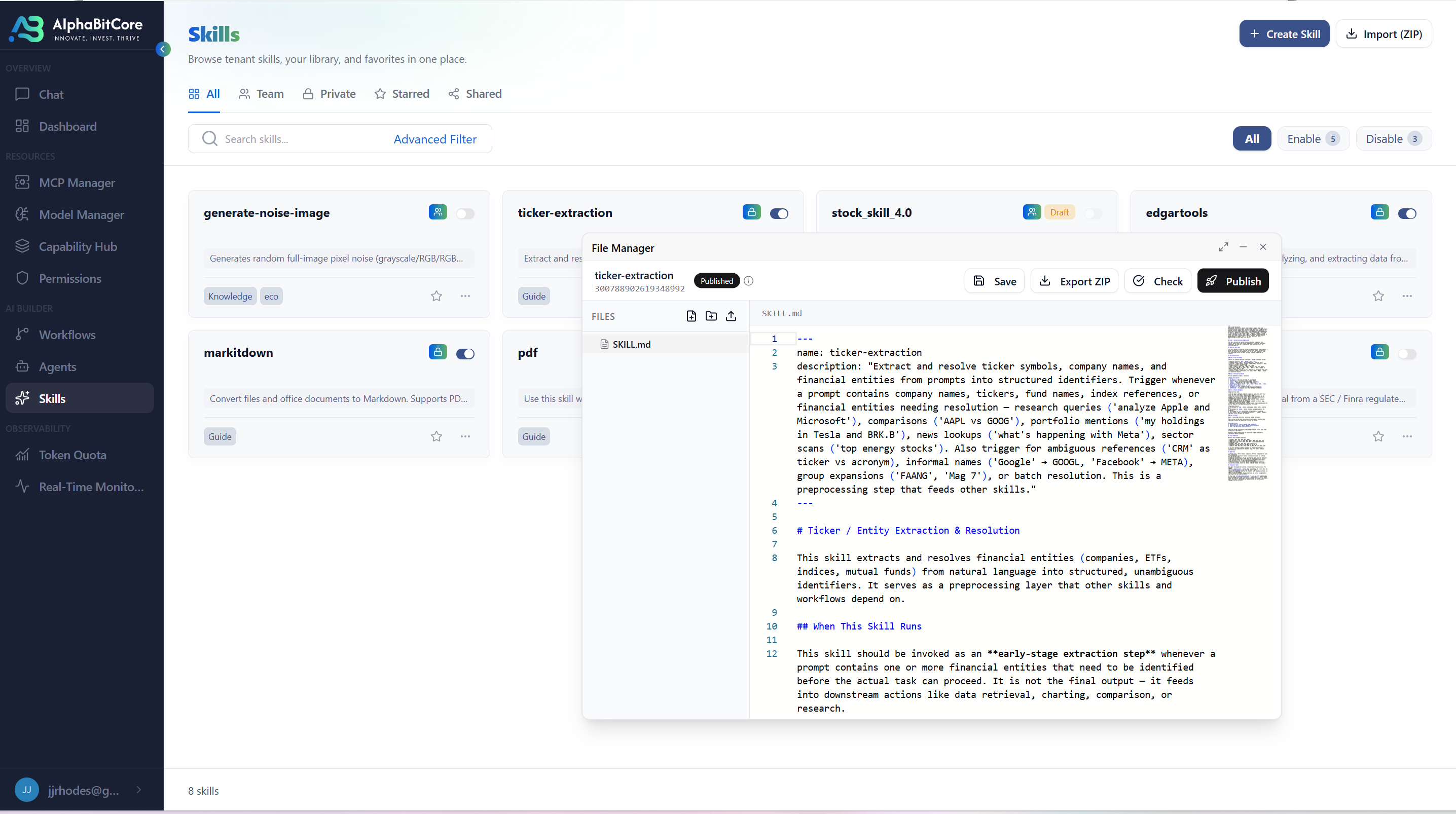Expand File Manager to fullscreen
1456x814 pixels.
[x=1223, y=247]
